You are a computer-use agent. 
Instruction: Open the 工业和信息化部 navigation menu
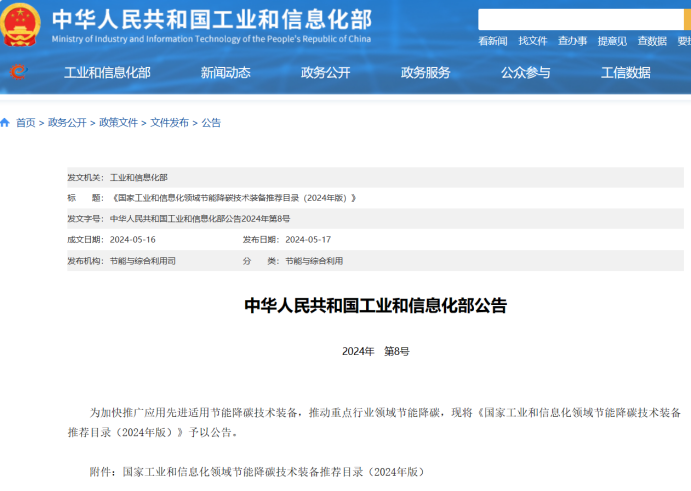(x=107, y=72)
